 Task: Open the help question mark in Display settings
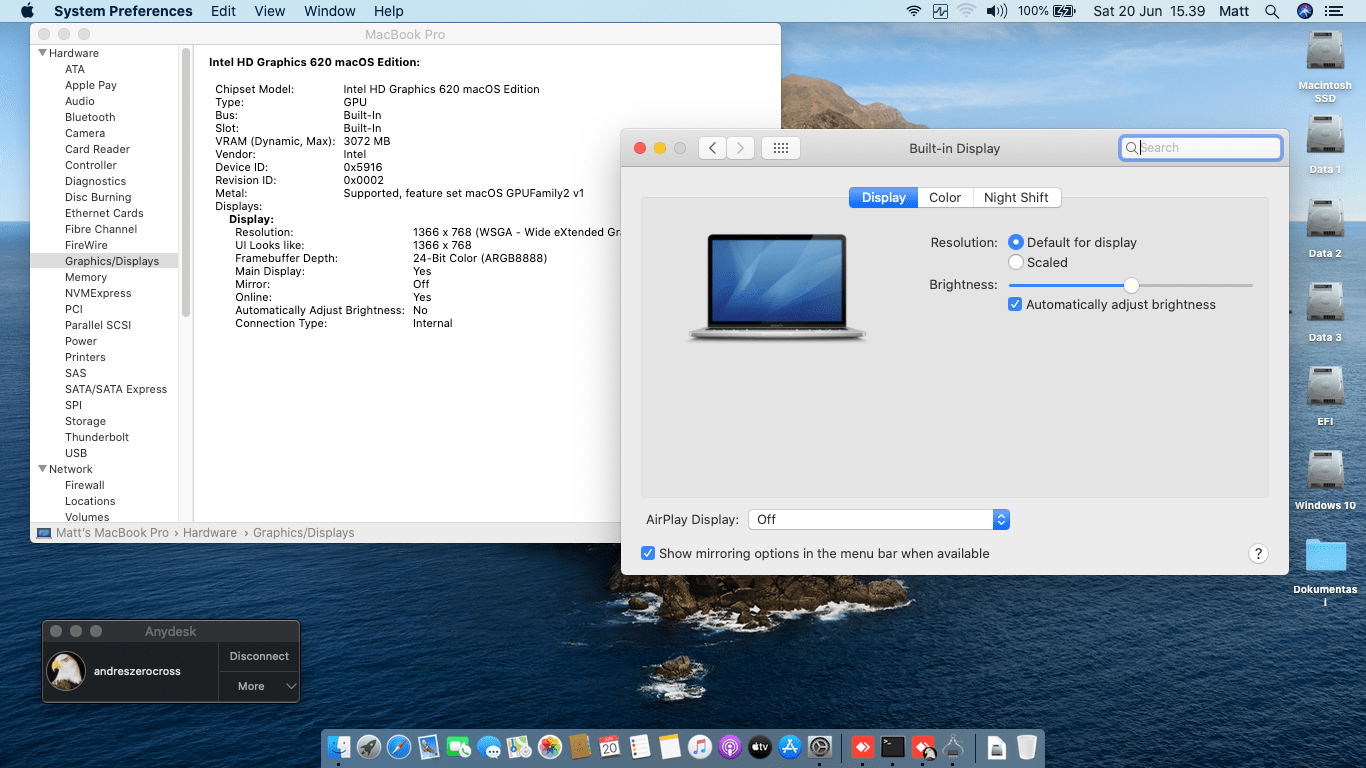point(1258,553)
